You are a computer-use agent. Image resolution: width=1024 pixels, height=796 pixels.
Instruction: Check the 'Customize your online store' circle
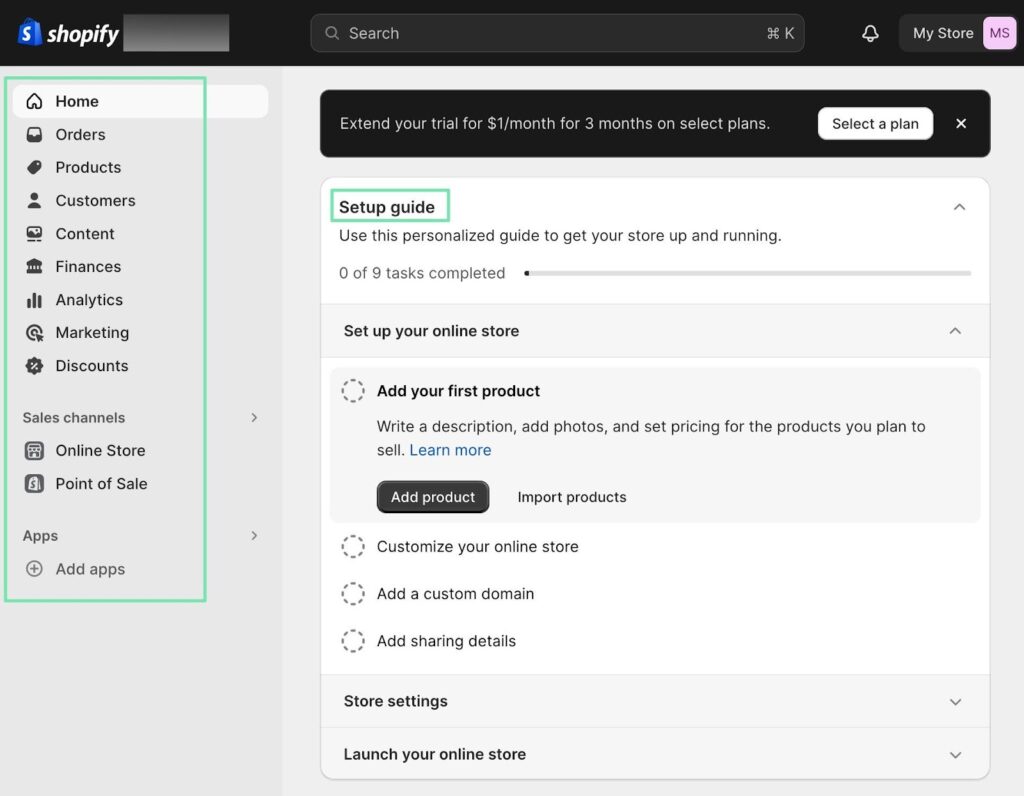click(353, 547)
